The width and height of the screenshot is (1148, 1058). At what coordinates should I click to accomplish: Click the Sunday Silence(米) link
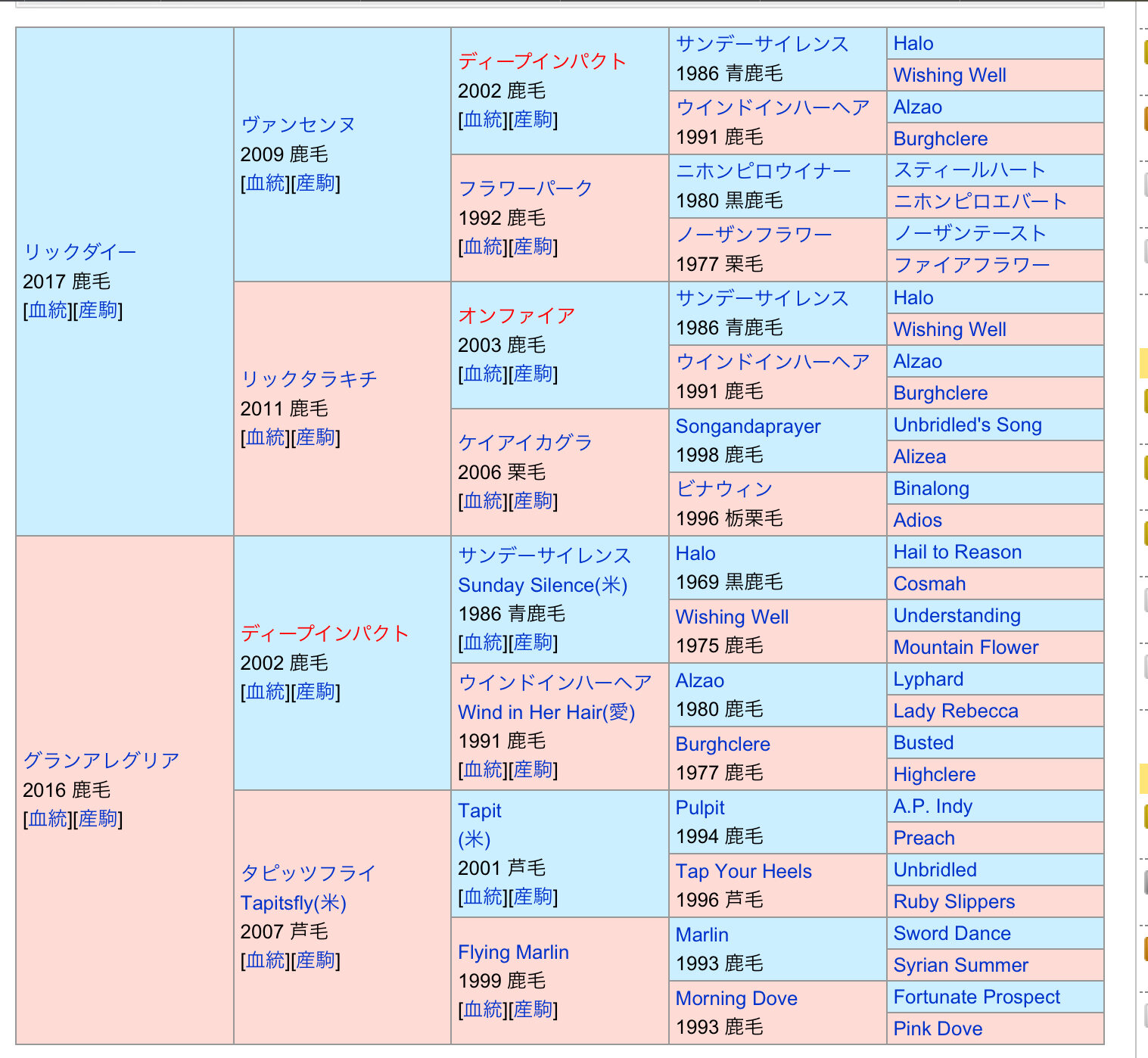(x=543, y=585)
